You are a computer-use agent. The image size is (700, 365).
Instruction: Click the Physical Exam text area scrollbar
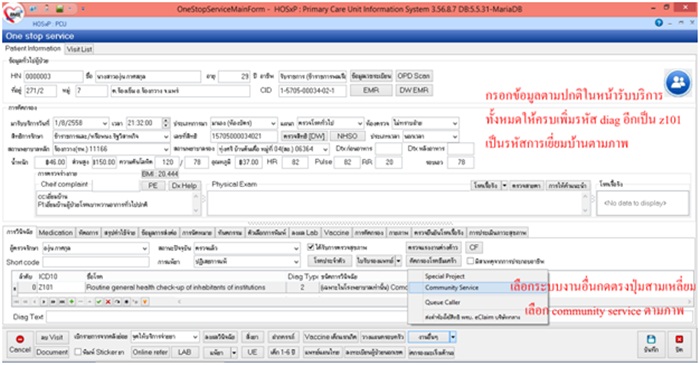(585, 203)
